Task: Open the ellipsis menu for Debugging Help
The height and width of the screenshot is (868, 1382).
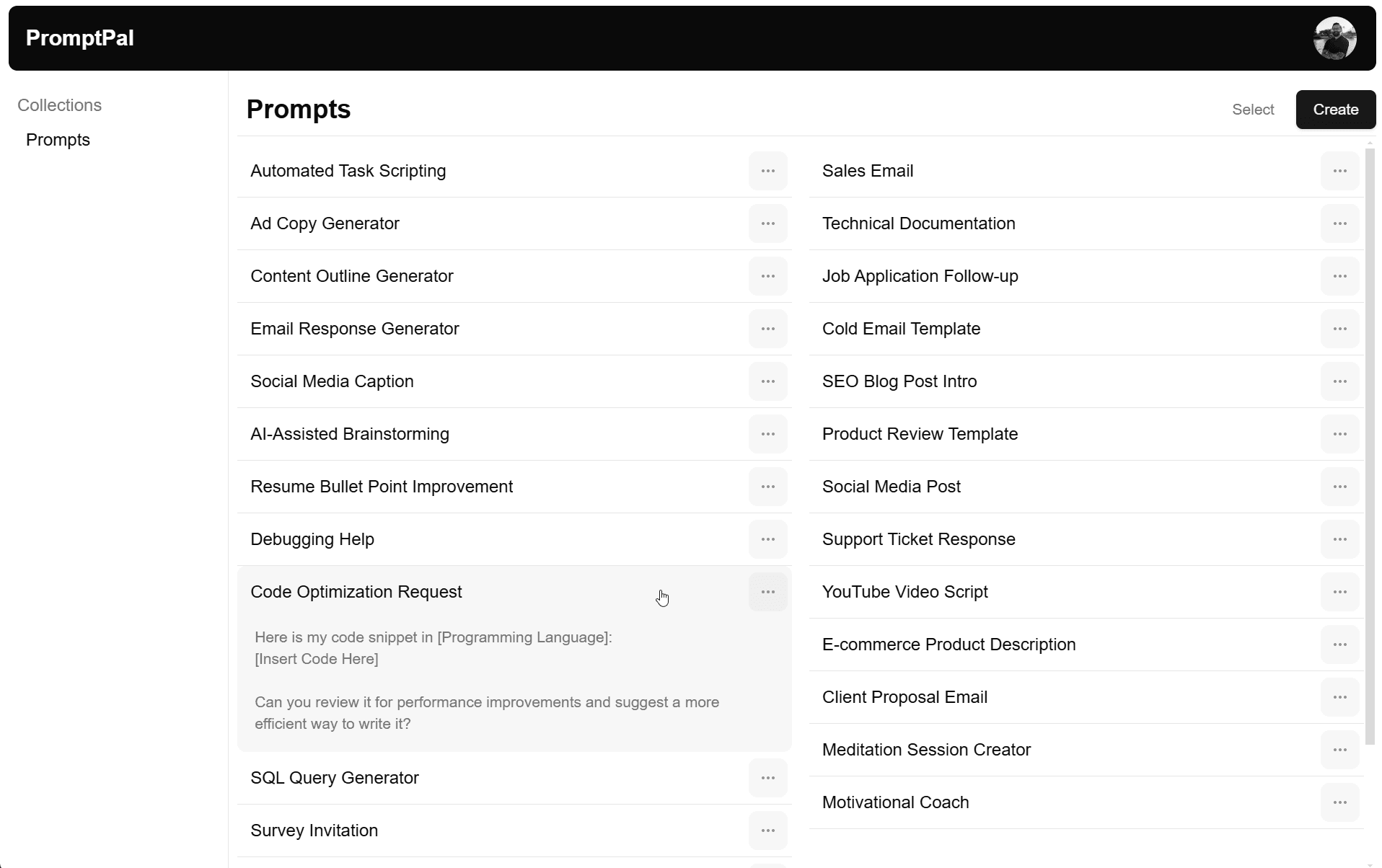Action: point(767,539)
